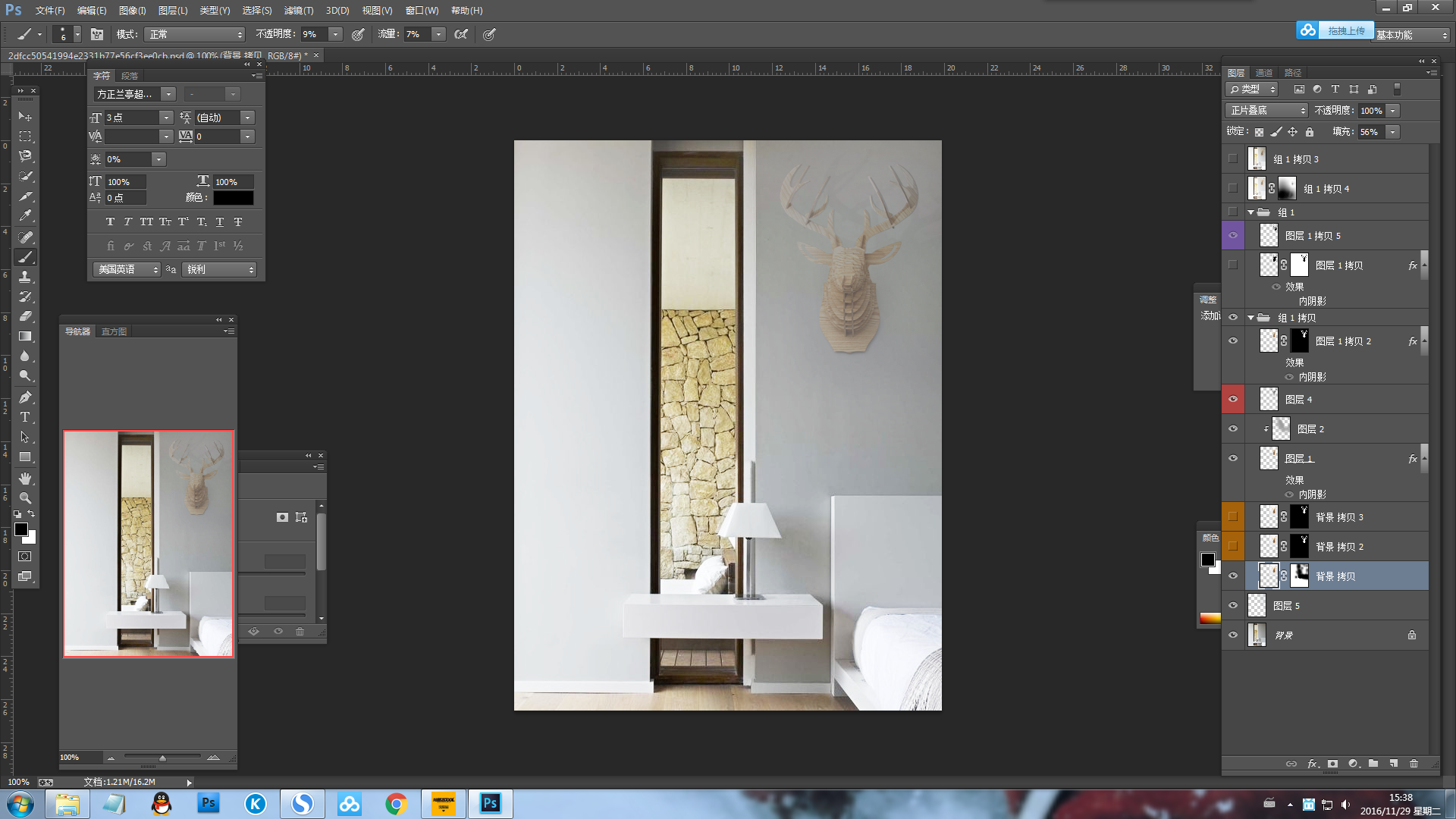The width and height of the screenshot is (1456, 819).
Task: Select the Horizontal Type tool
Action: 25,417
